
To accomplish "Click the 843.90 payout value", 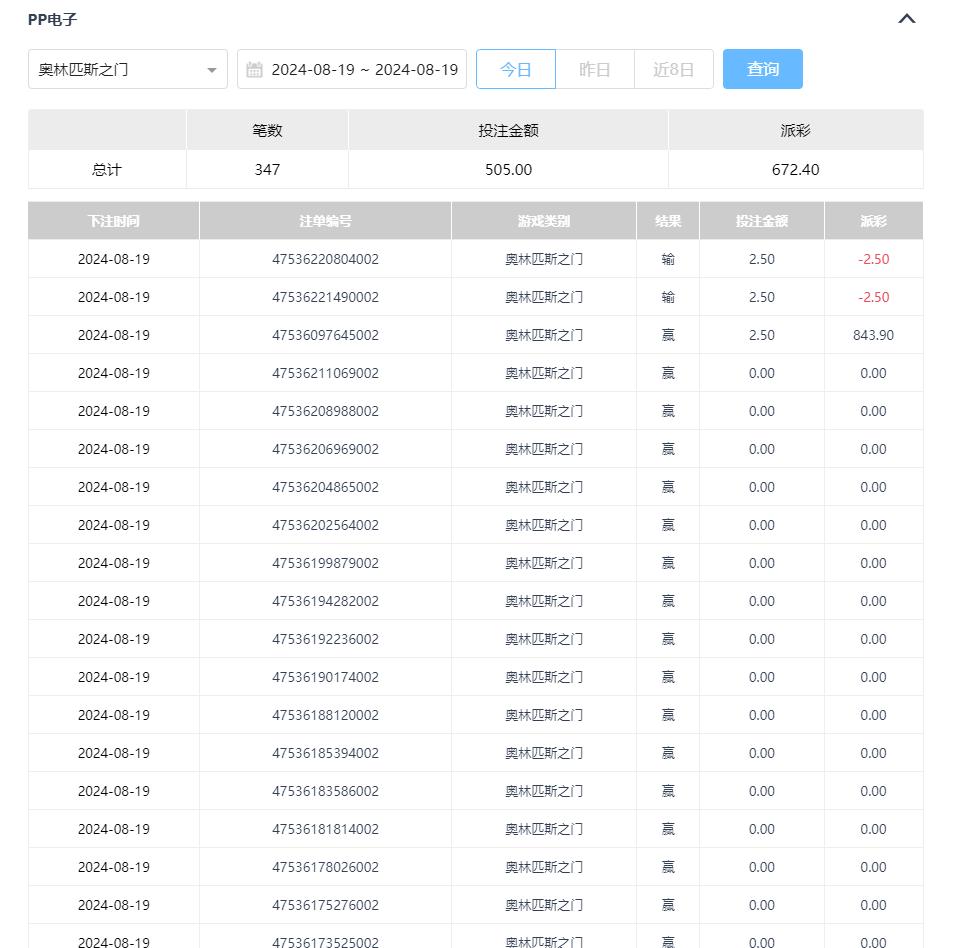I will coord(873,335).
